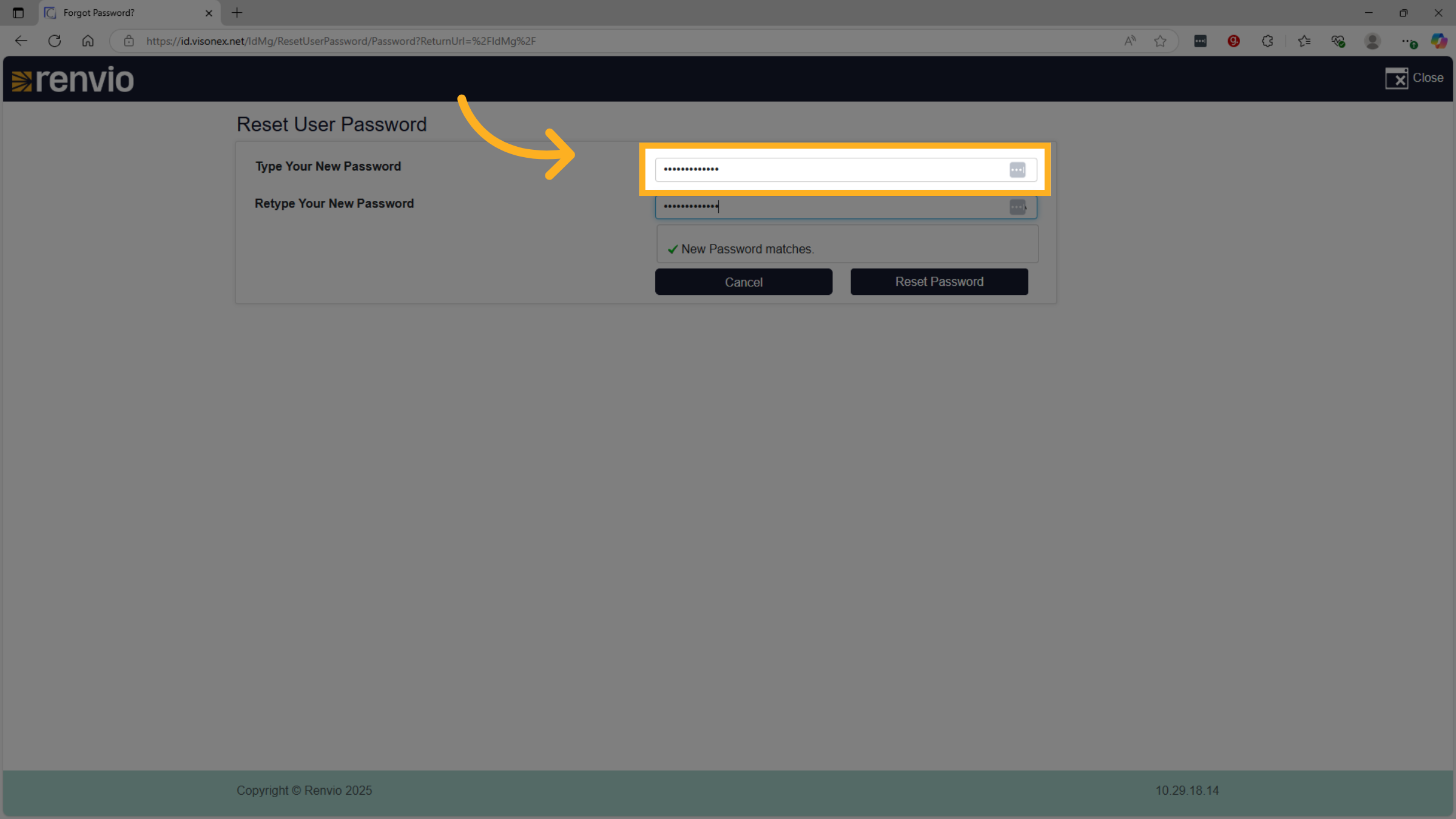
Task: Select the Forgot Password? tab
Action: (129, 13)
